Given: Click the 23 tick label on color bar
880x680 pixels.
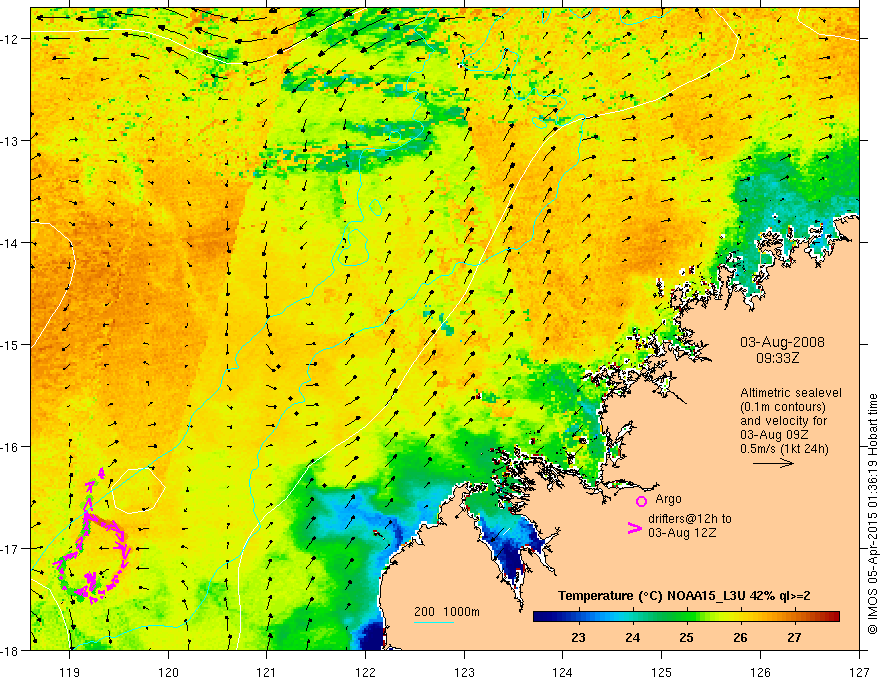Looking at the screenshot, I should click(x=578, y=637).
